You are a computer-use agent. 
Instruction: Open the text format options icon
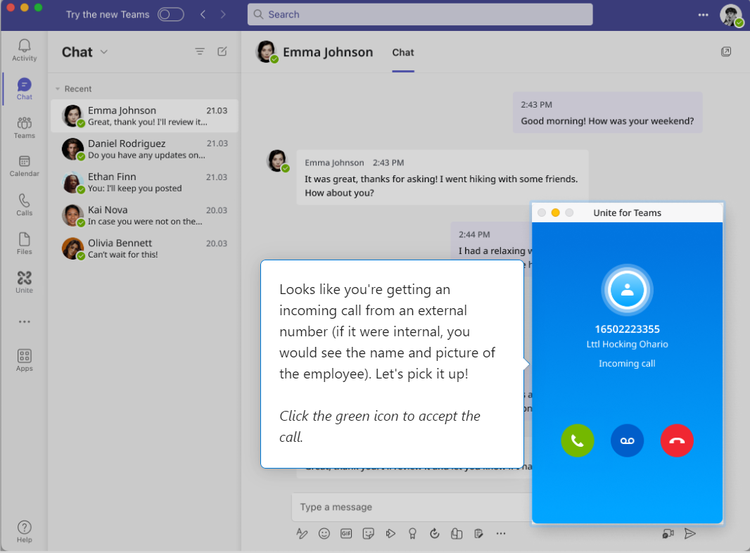(302, 533)
